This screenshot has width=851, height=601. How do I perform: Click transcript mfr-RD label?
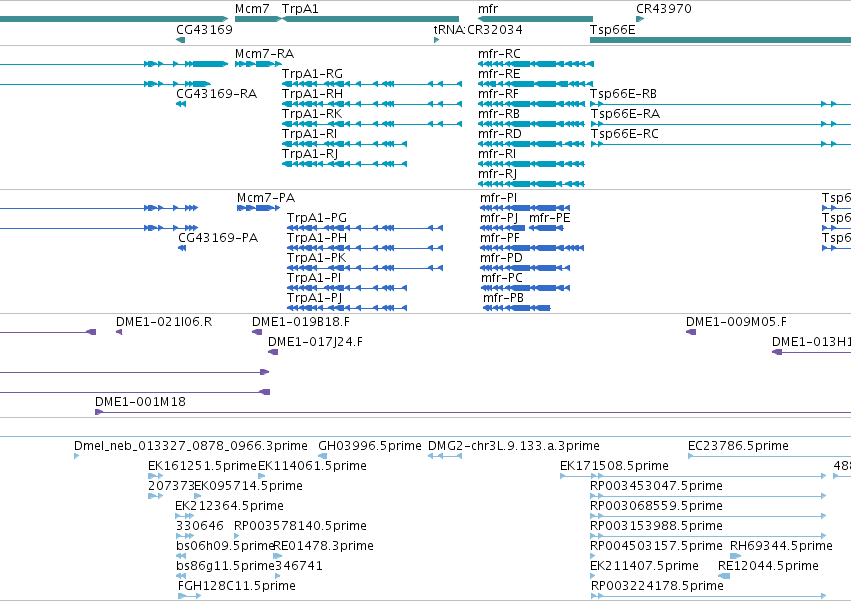pyautogui.click(x=500, y=134)
